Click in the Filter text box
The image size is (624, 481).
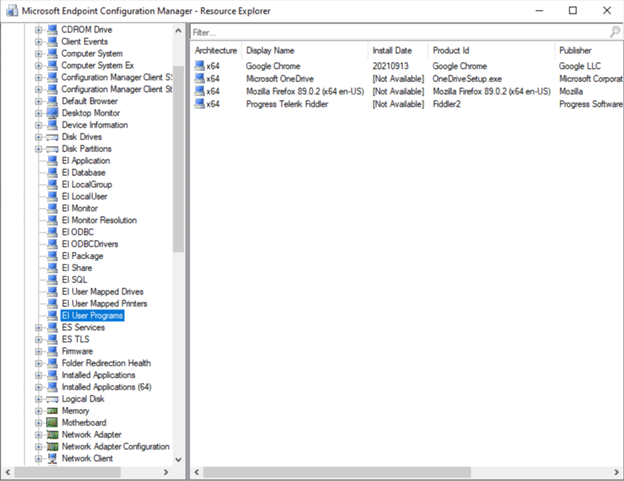tap(400, 32)
